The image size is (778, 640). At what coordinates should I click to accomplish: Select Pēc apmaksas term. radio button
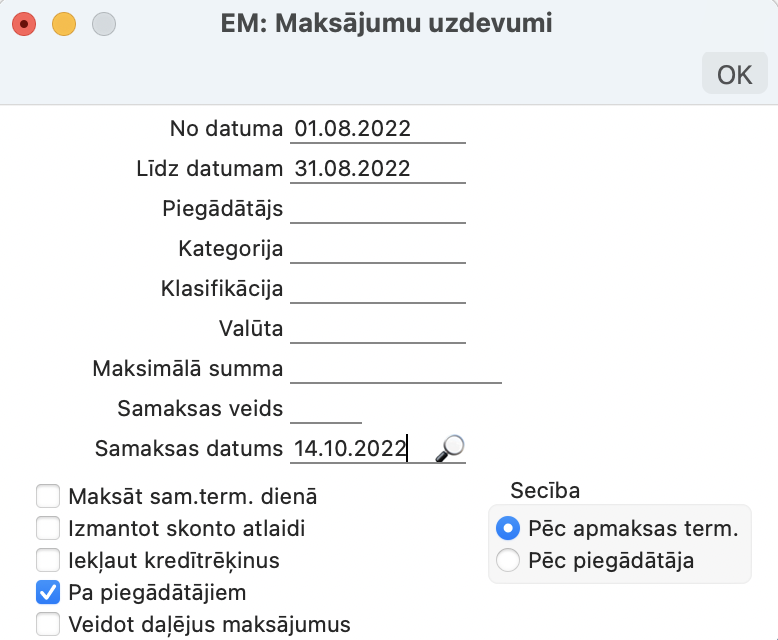click(x=508, y=528)
